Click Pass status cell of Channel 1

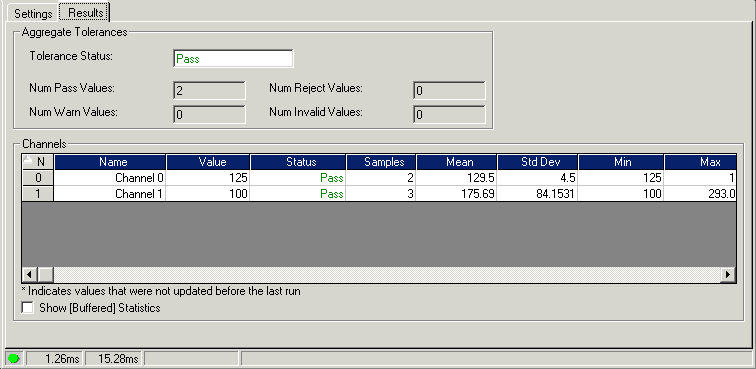pyautogui.click(x=298, y=194)
